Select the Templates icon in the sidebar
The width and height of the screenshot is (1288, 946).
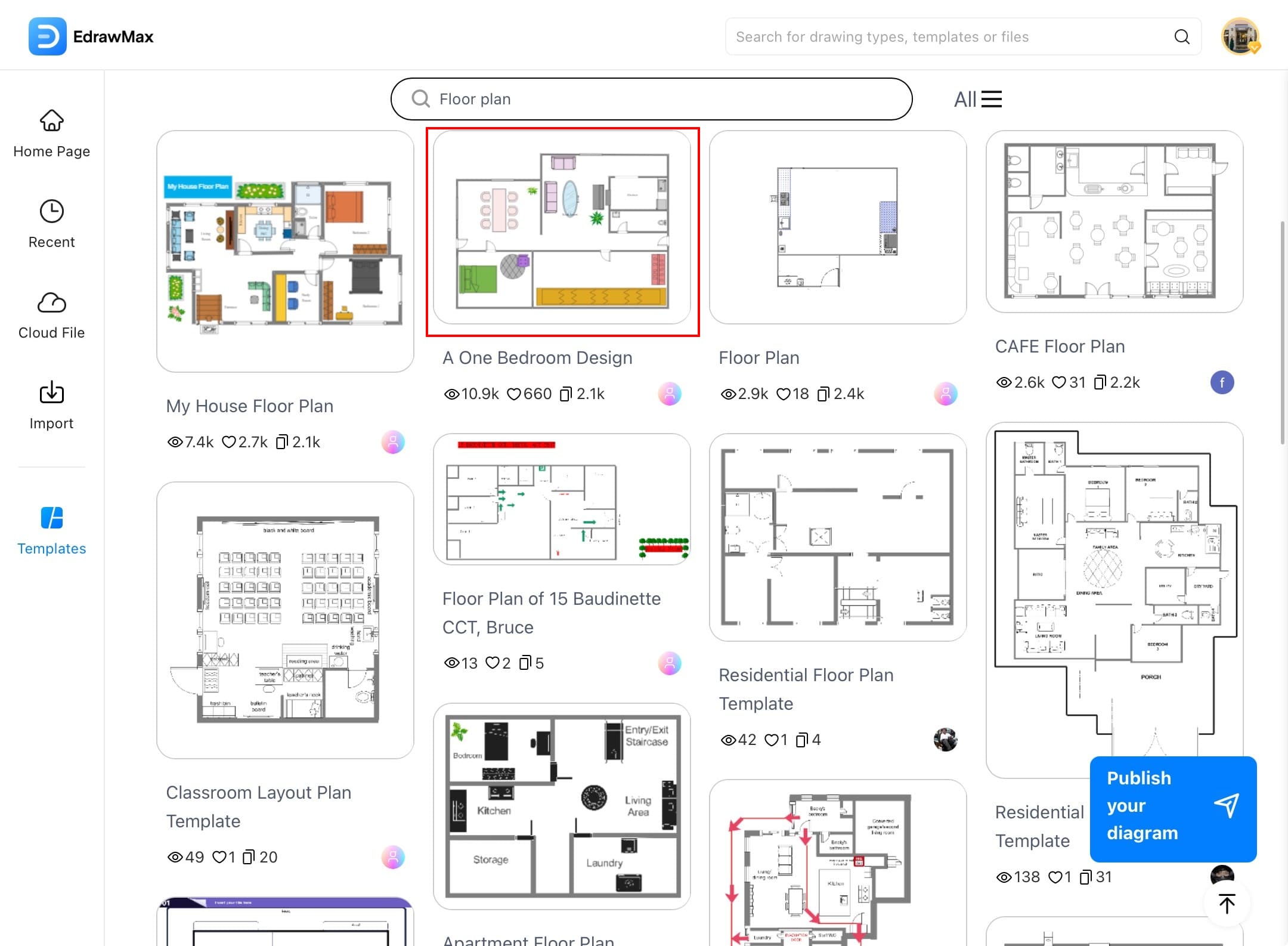point(51,518)
